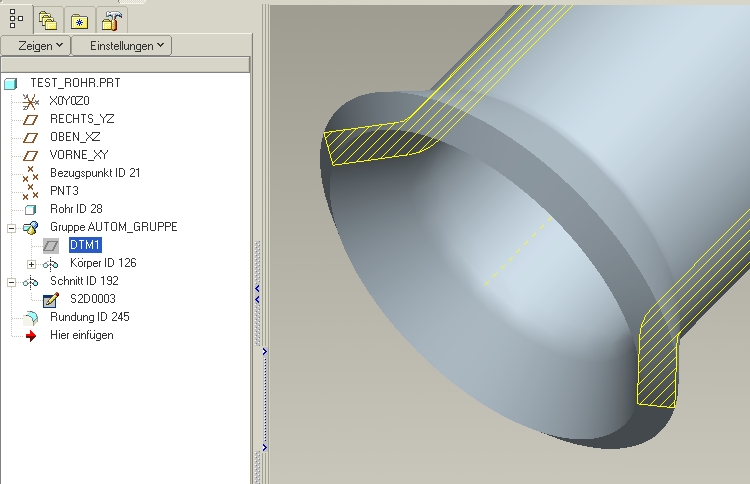Viewport: 750px width, 484px height.
Task: Click the OBEN_XZ datum plane icon
Action: [31, 138]
